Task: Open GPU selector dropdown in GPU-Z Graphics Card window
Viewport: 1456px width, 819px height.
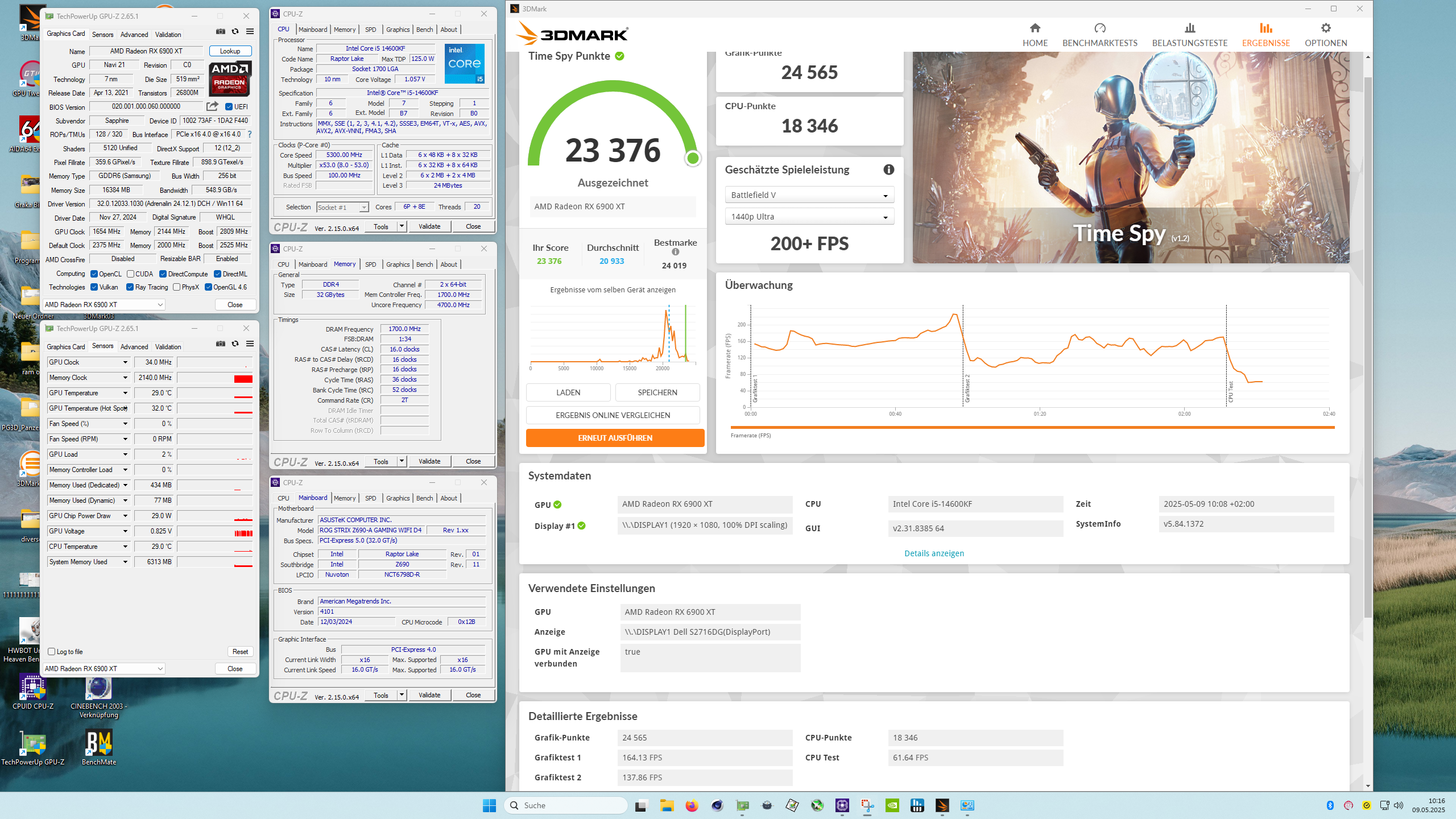Action: [x=104, y=305]
